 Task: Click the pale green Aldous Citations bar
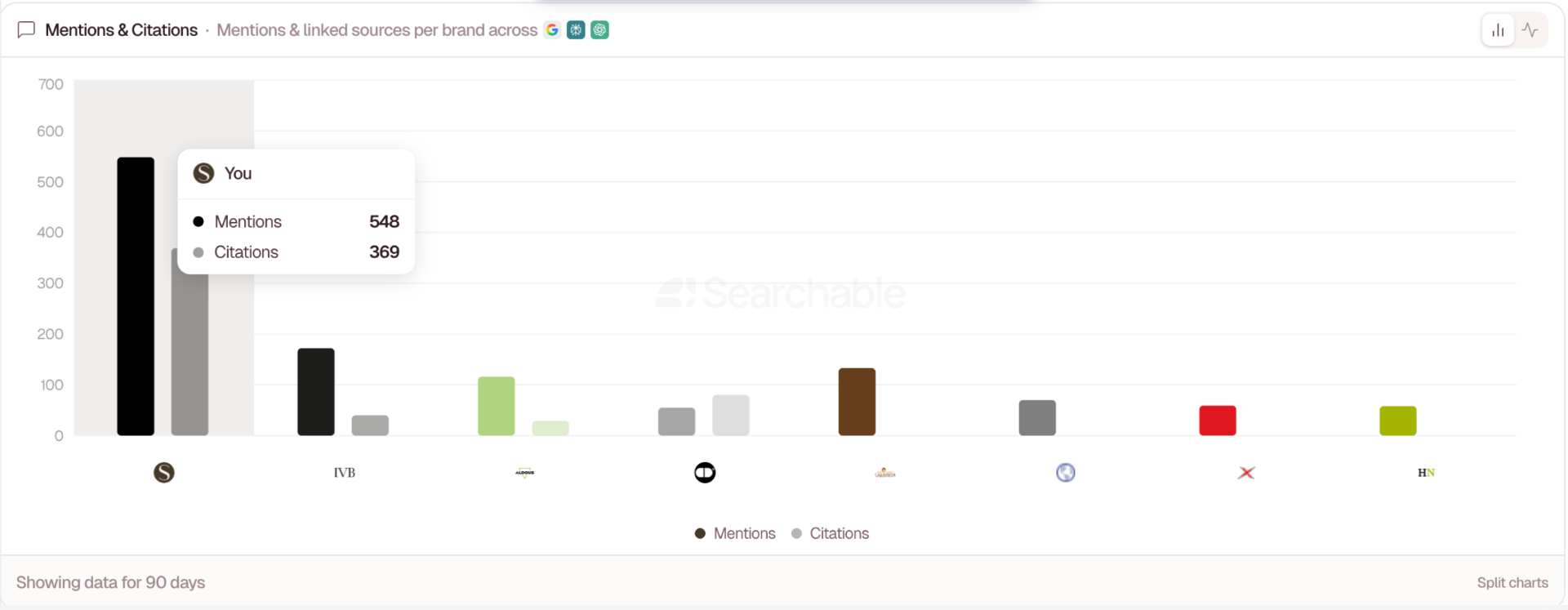[x=550, y=428]
